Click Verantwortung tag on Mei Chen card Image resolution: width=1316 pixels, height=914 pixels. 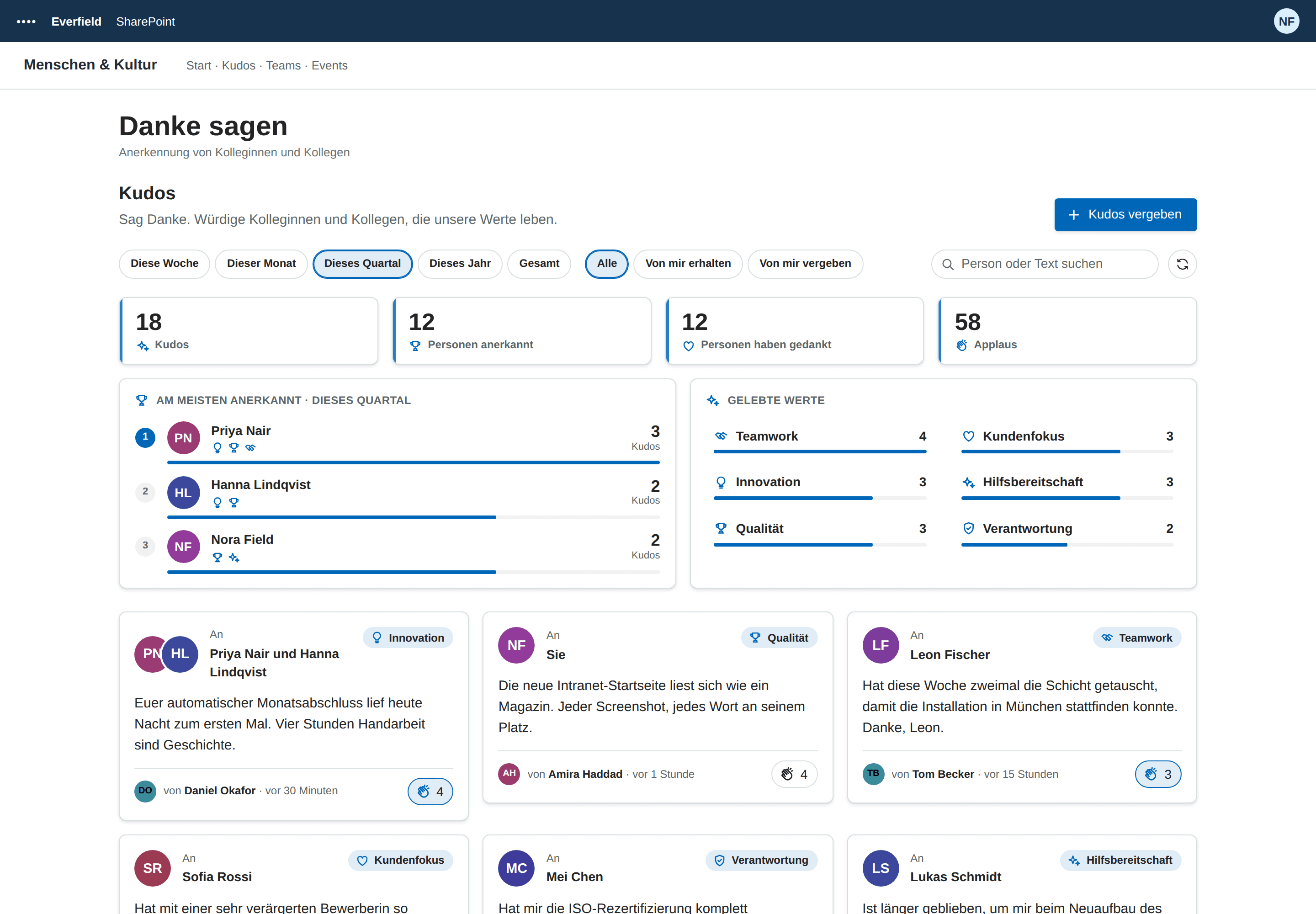pyautogui.click(x=761, y=860)
